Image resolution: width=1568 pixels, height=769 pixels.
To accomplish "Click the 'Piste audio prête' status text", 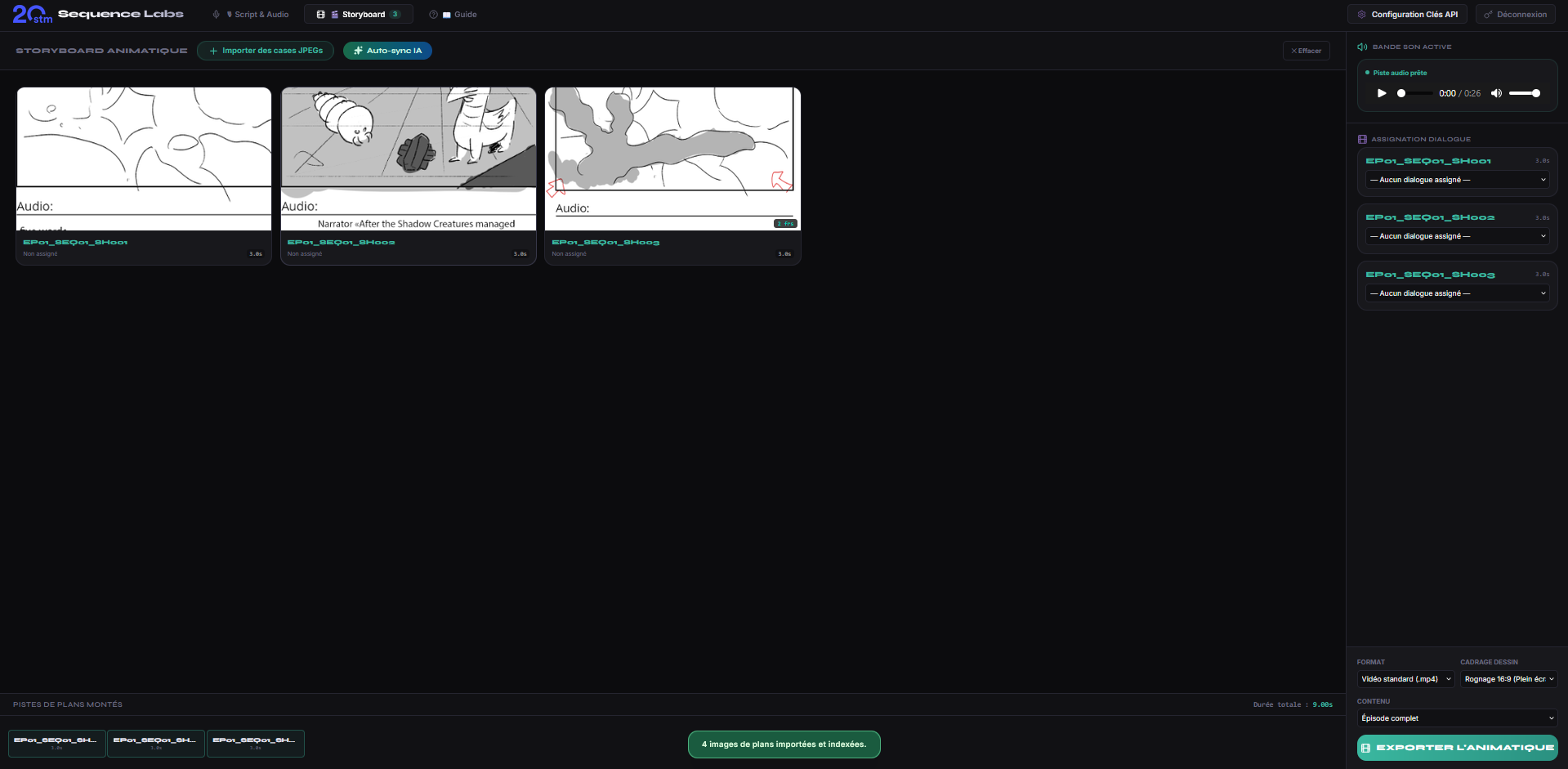I will point(1400,73).
